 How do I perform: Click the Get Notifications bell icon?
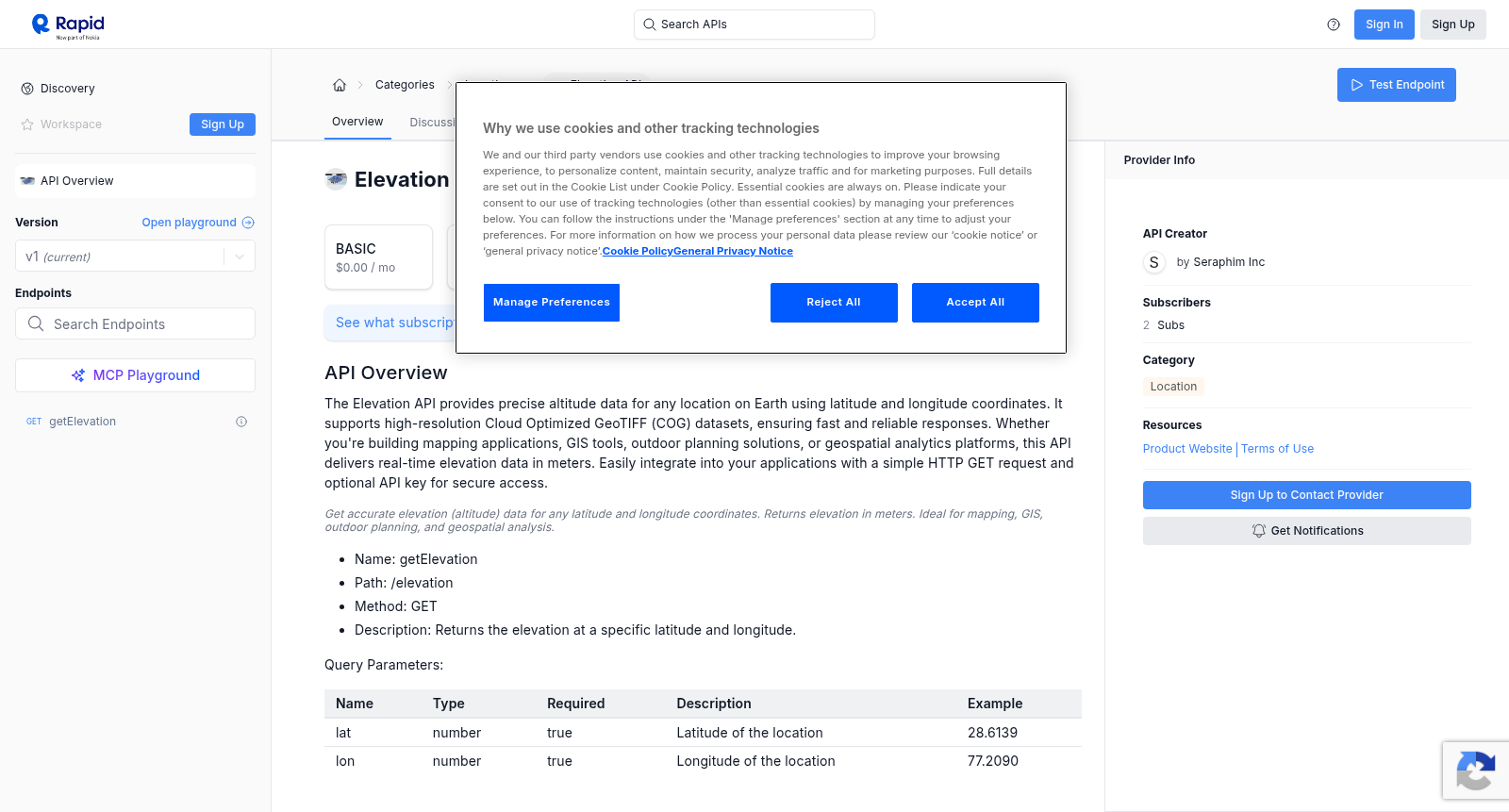click(x=1259, y=531)
